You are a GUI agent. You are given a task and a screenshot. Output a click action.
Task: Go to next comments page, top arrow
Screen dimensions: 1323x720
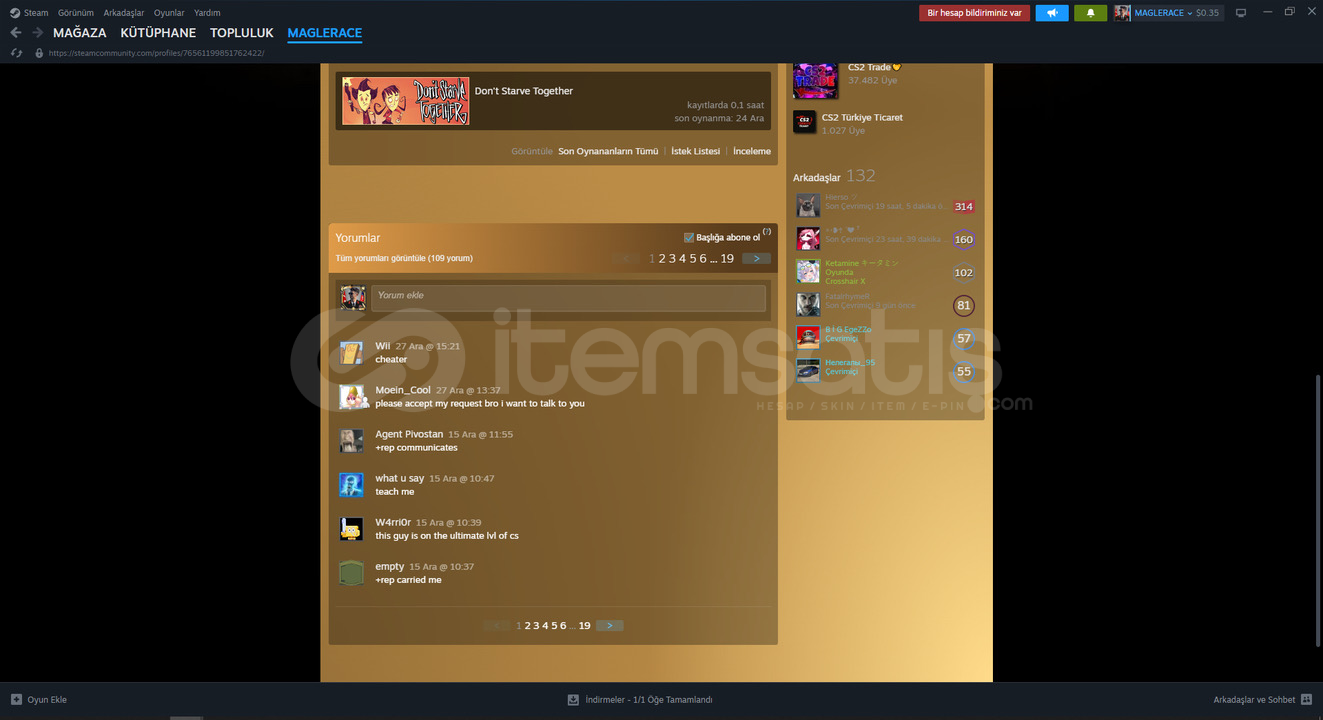(x=757, y=258)
